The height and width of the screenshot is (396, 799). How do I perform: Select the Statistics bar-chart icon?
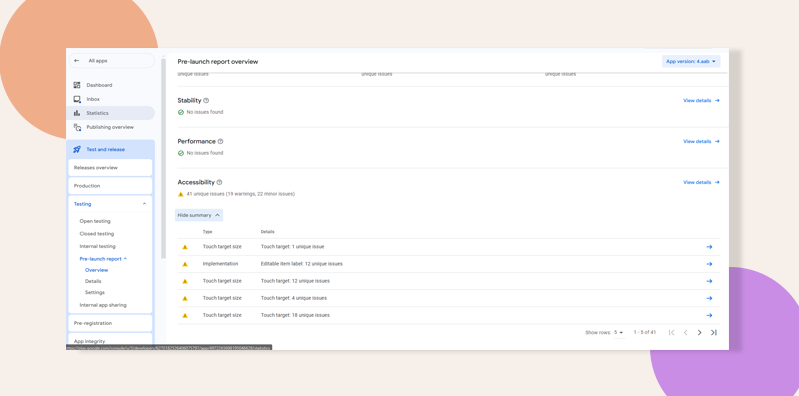77,113
